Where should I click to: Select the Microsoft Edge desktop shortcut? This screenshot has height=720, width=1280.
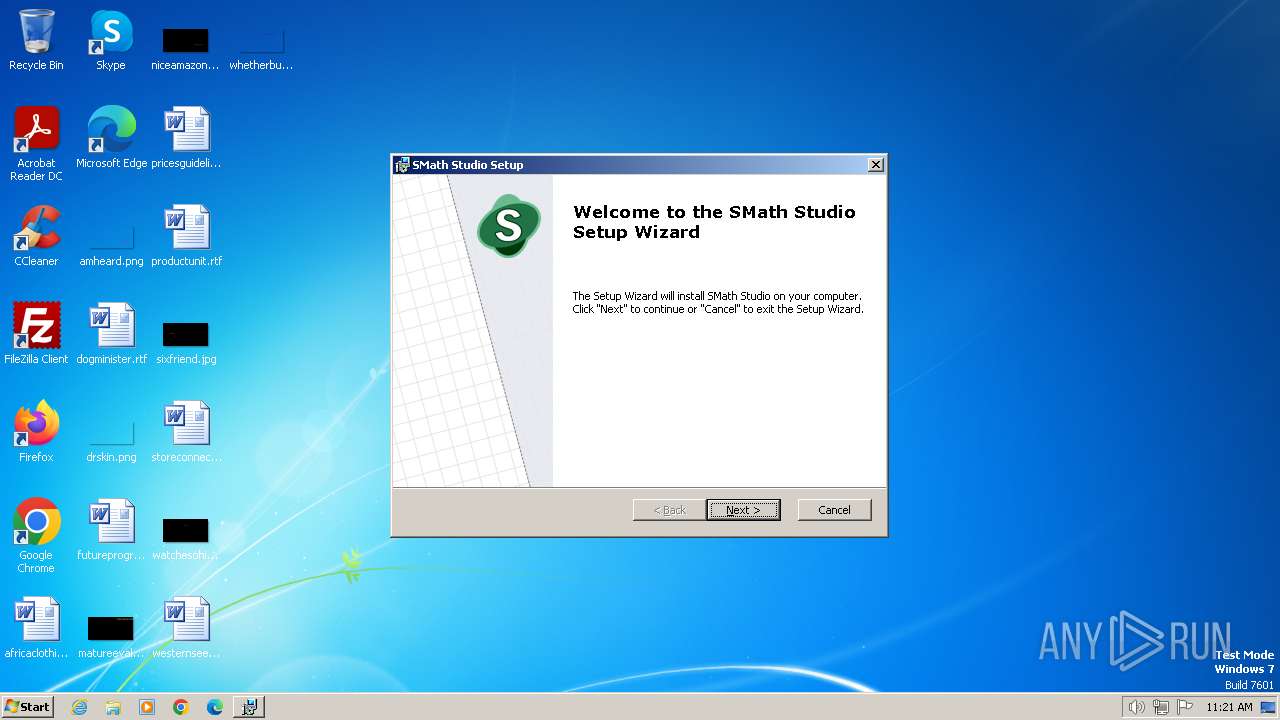point(111,138)
